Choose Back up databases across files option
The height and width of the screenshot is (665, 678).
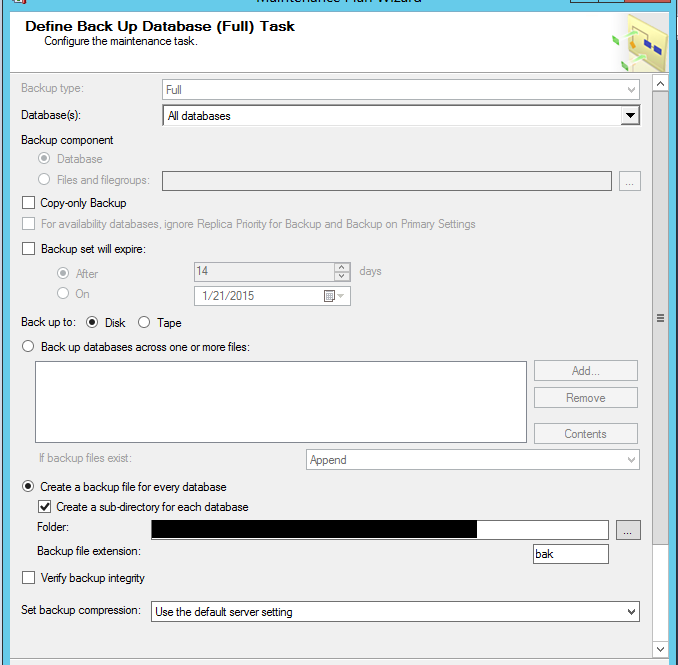28,347
